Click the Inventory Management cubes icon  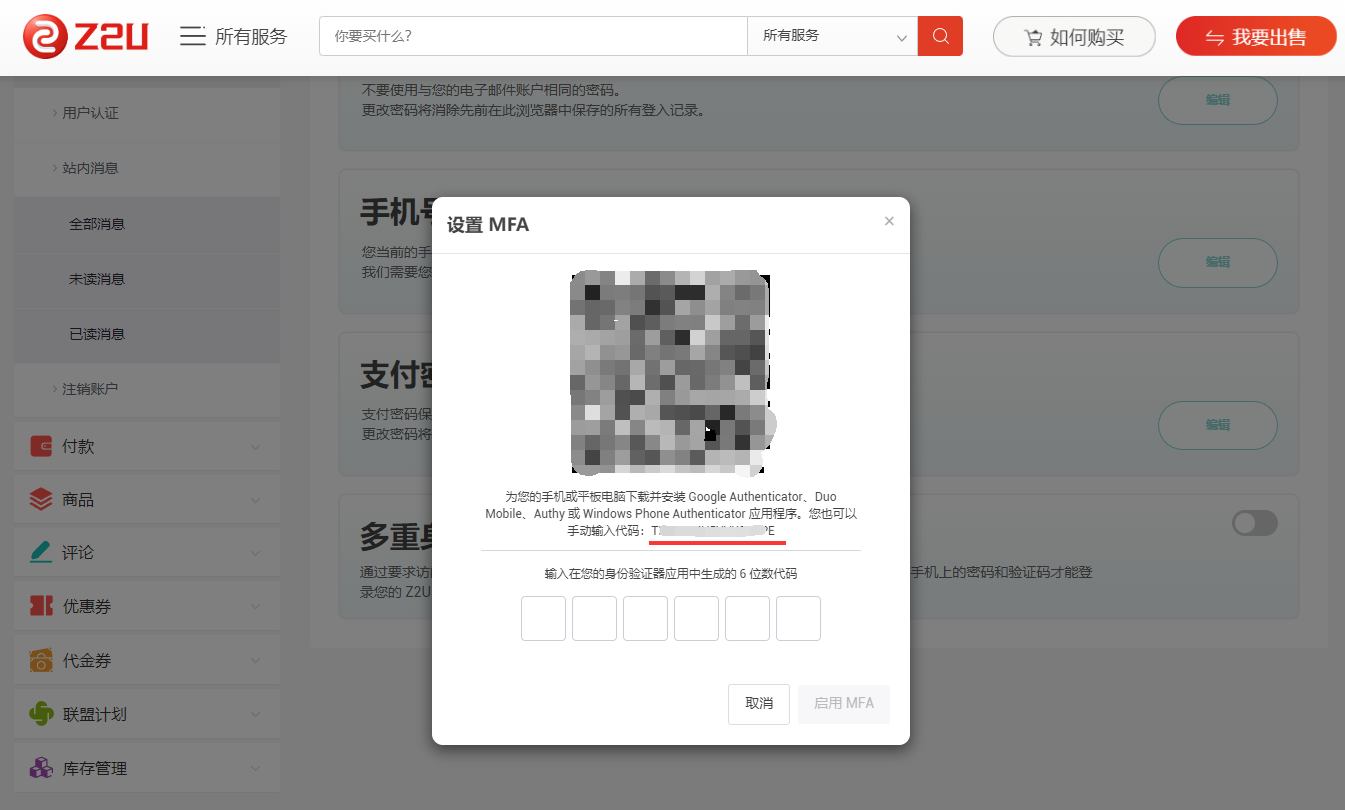tap(41, 768)
